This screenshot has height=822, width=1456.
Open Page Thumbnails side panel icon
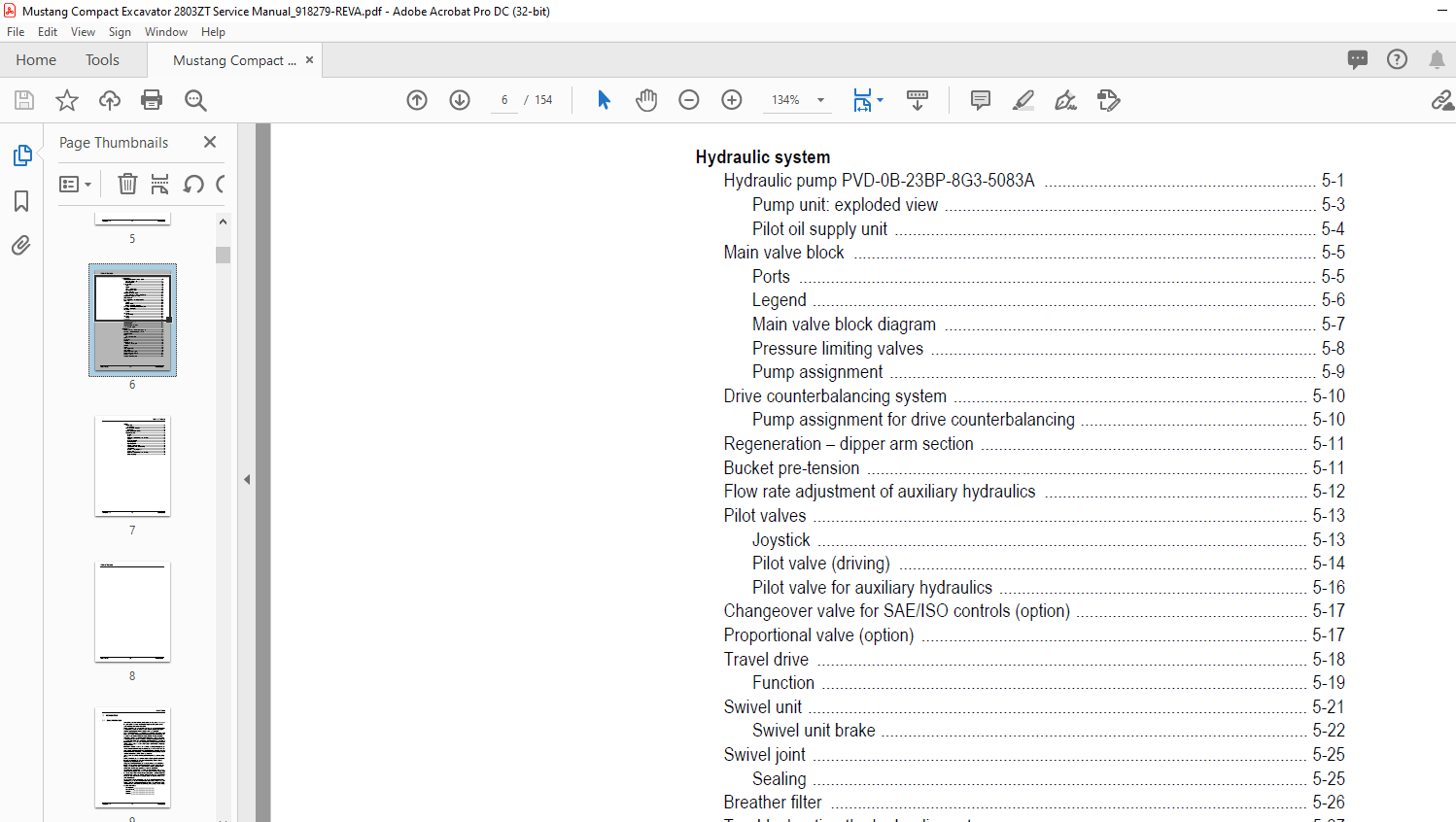[x=22, y=155]
